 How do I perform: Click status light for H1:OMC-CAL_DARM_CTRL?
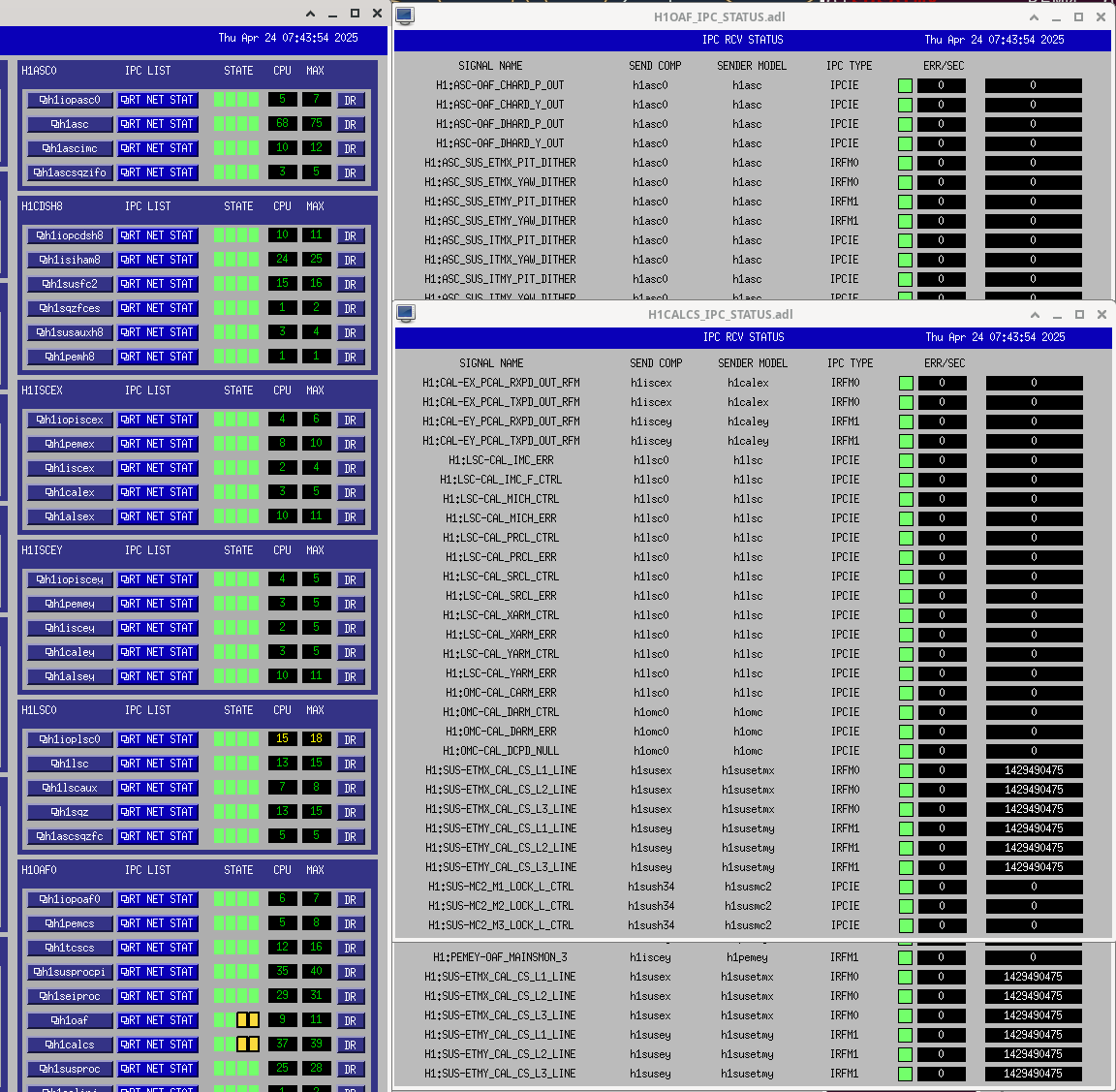click(906, 712)
